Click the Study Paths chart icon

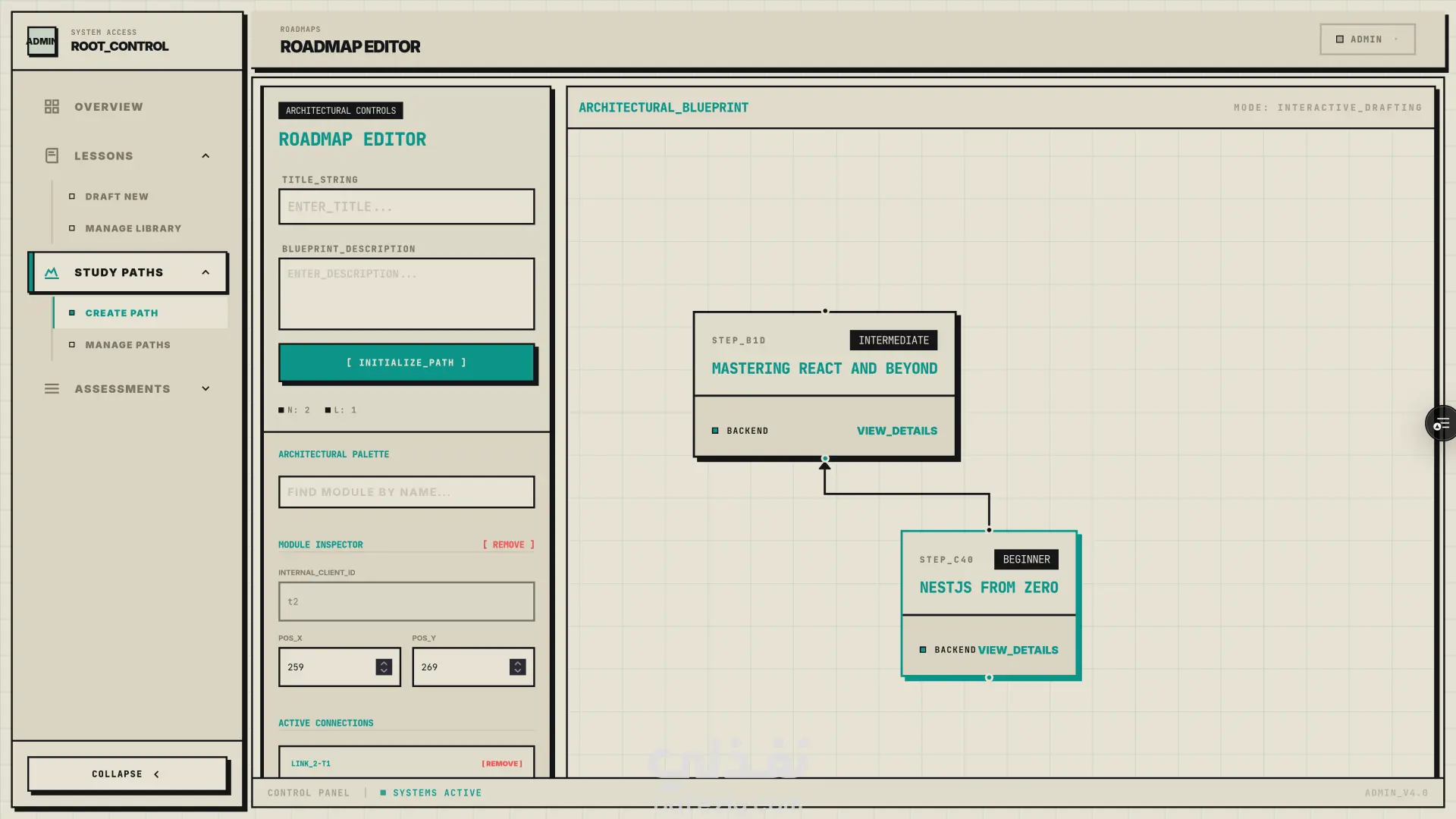(x=52, y=272)
